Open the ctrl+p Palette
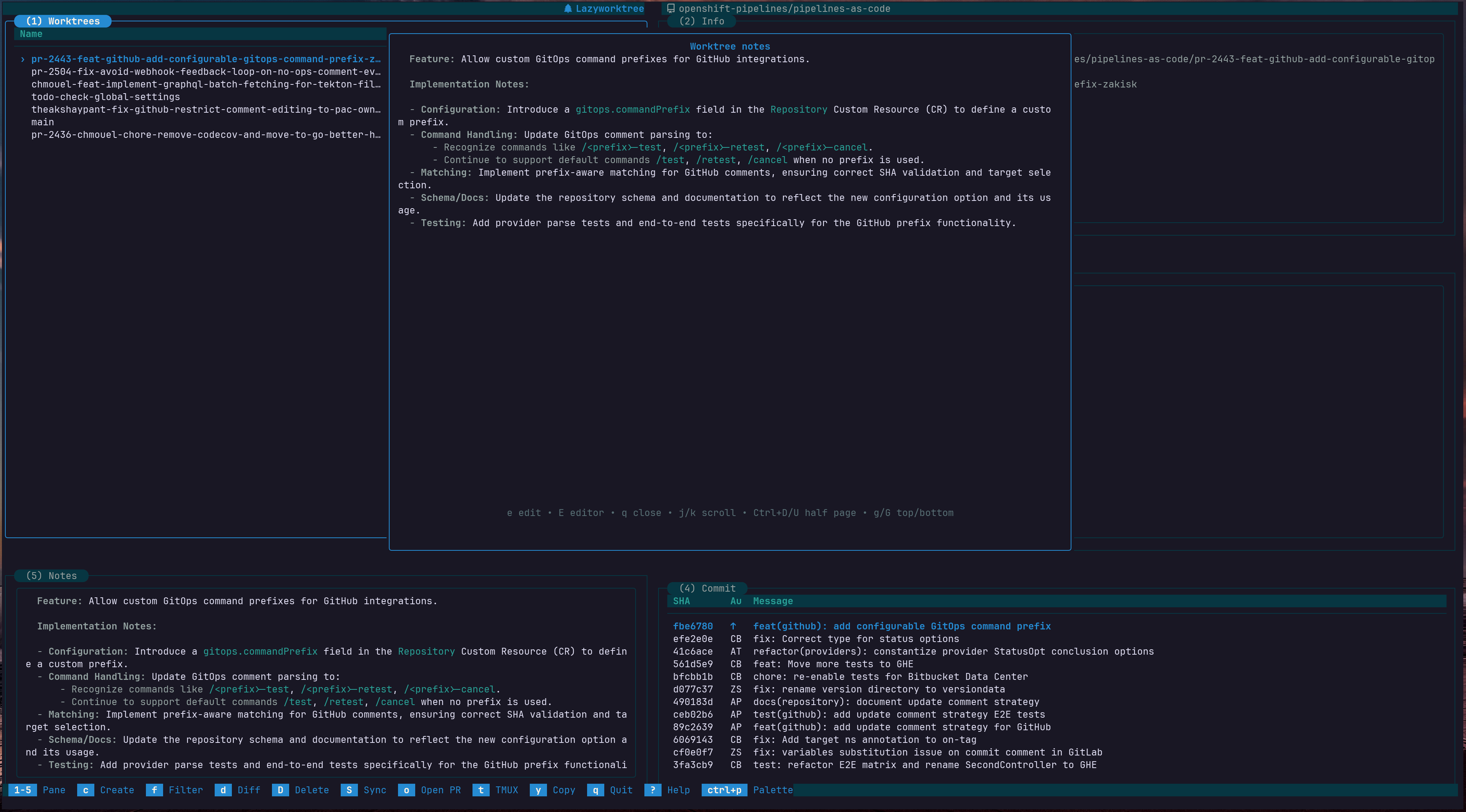 pos(724,790)
